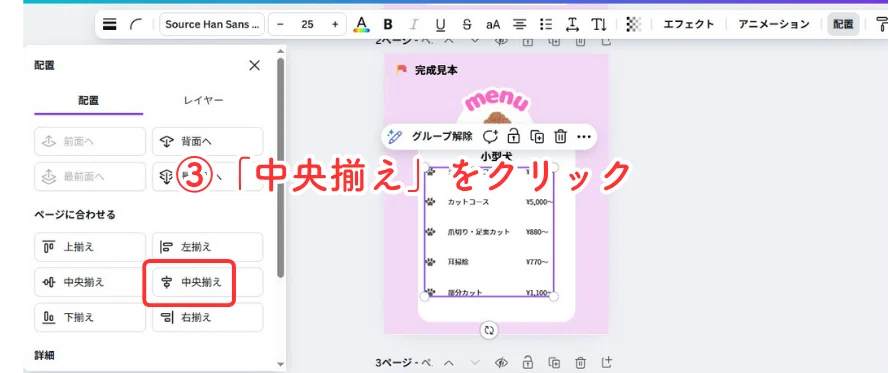Screen dimensions: 889x373
Task: Click グループ解除 to ungroup selection
Action: (442, 137)
